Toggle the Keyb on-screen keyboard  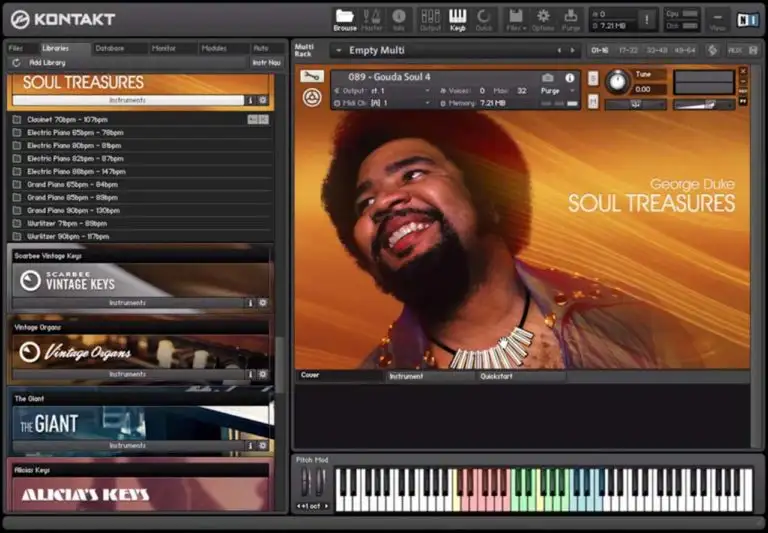coord(457,20)
